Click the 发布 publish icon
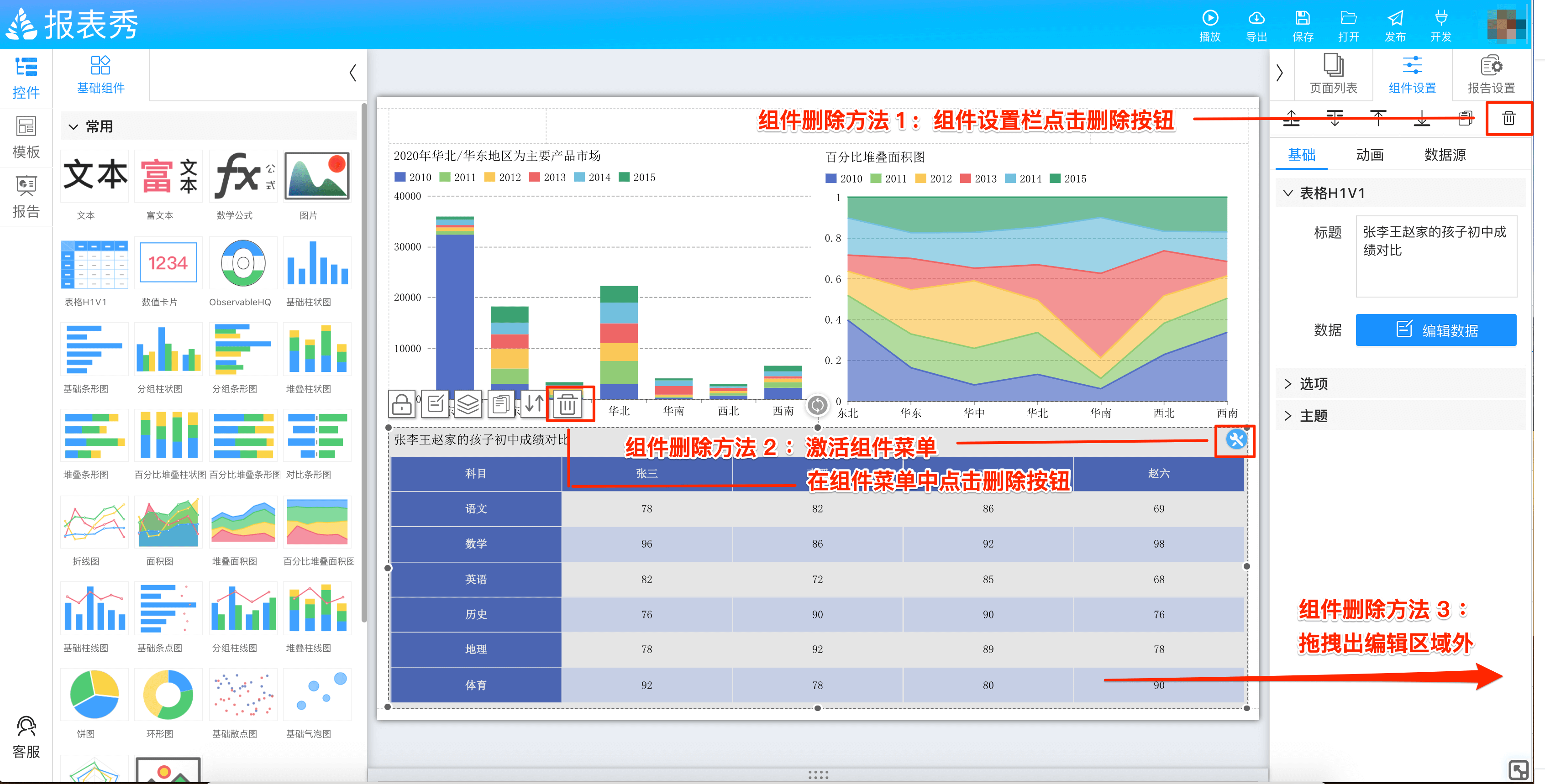 coord(1395,18)
